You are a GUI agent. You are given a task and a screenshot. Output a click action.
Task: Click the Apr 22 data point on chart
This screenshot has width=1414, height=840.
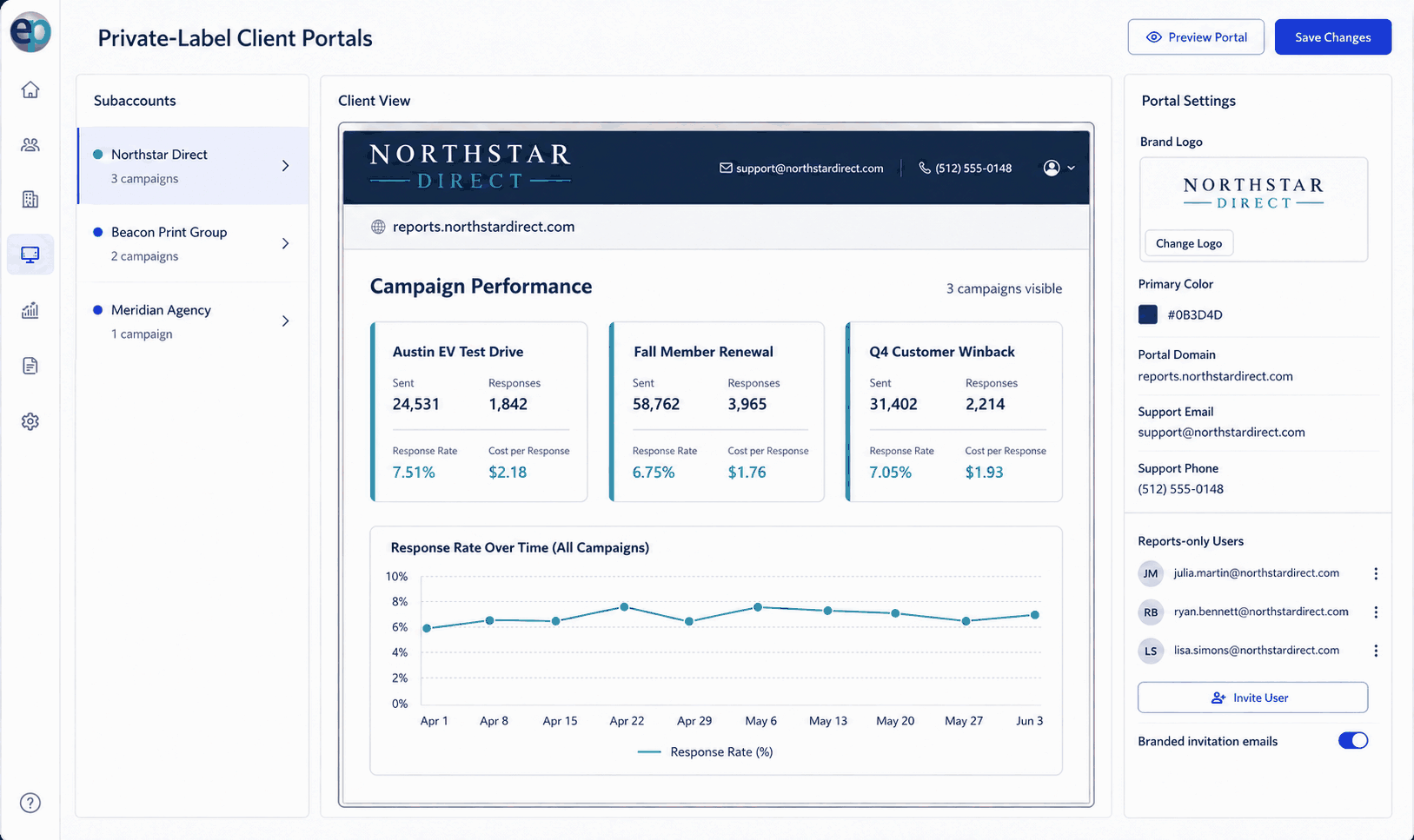pyautogui.click(x=625, y=607)
